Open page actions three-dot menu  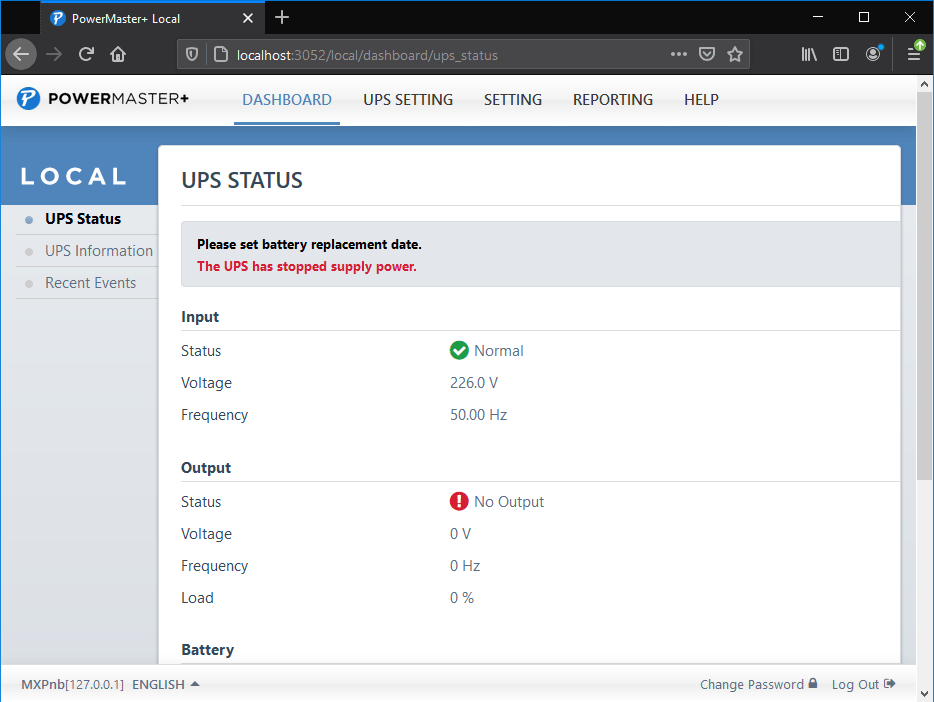pos(679,55)
